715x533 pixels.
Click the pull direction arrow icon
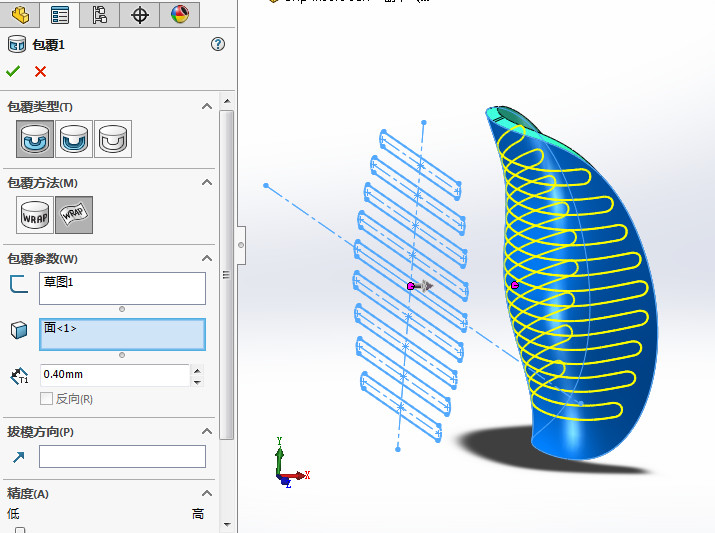coord(19,457)
